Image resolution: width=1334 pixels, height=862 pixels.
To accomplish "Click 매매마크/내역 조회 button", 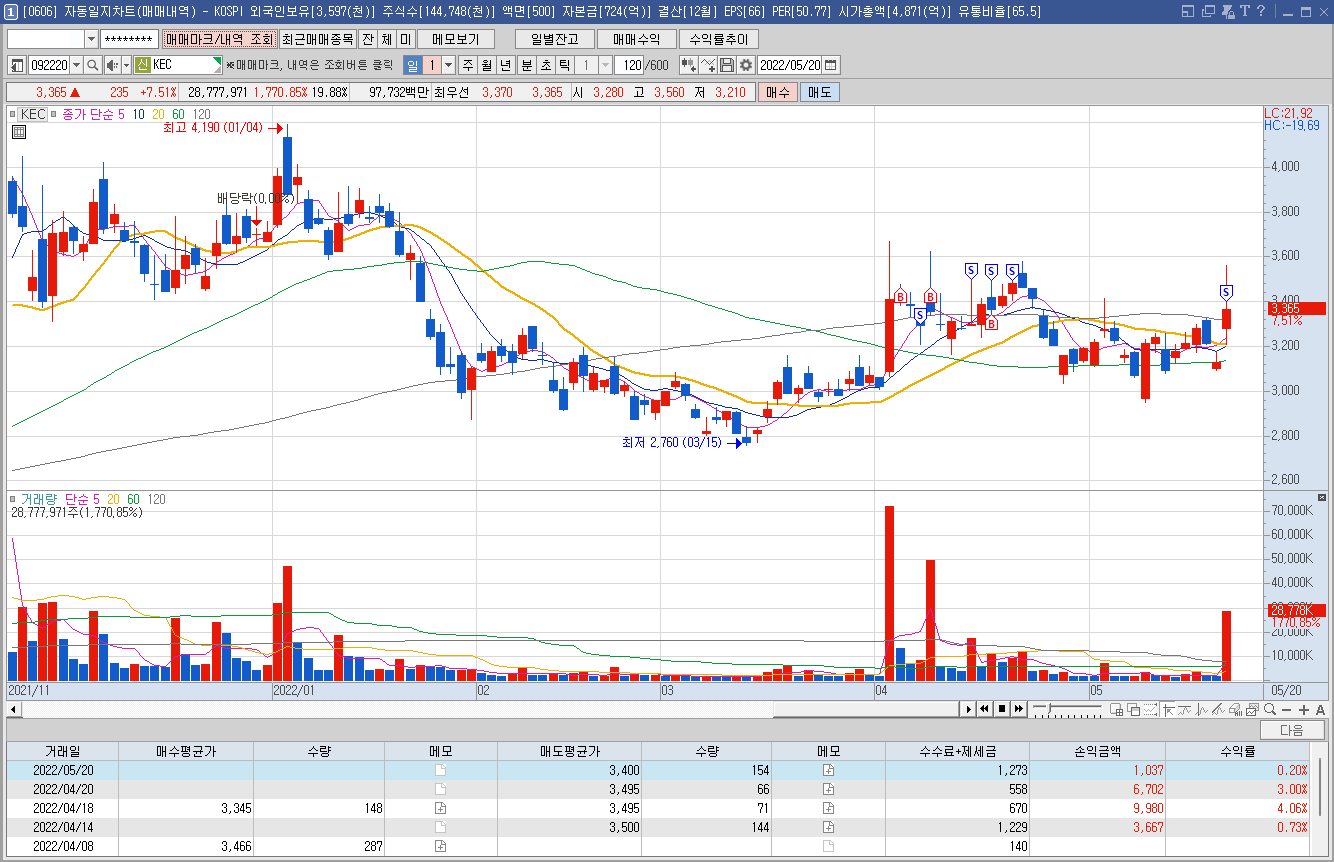I will tap(220, 39).
